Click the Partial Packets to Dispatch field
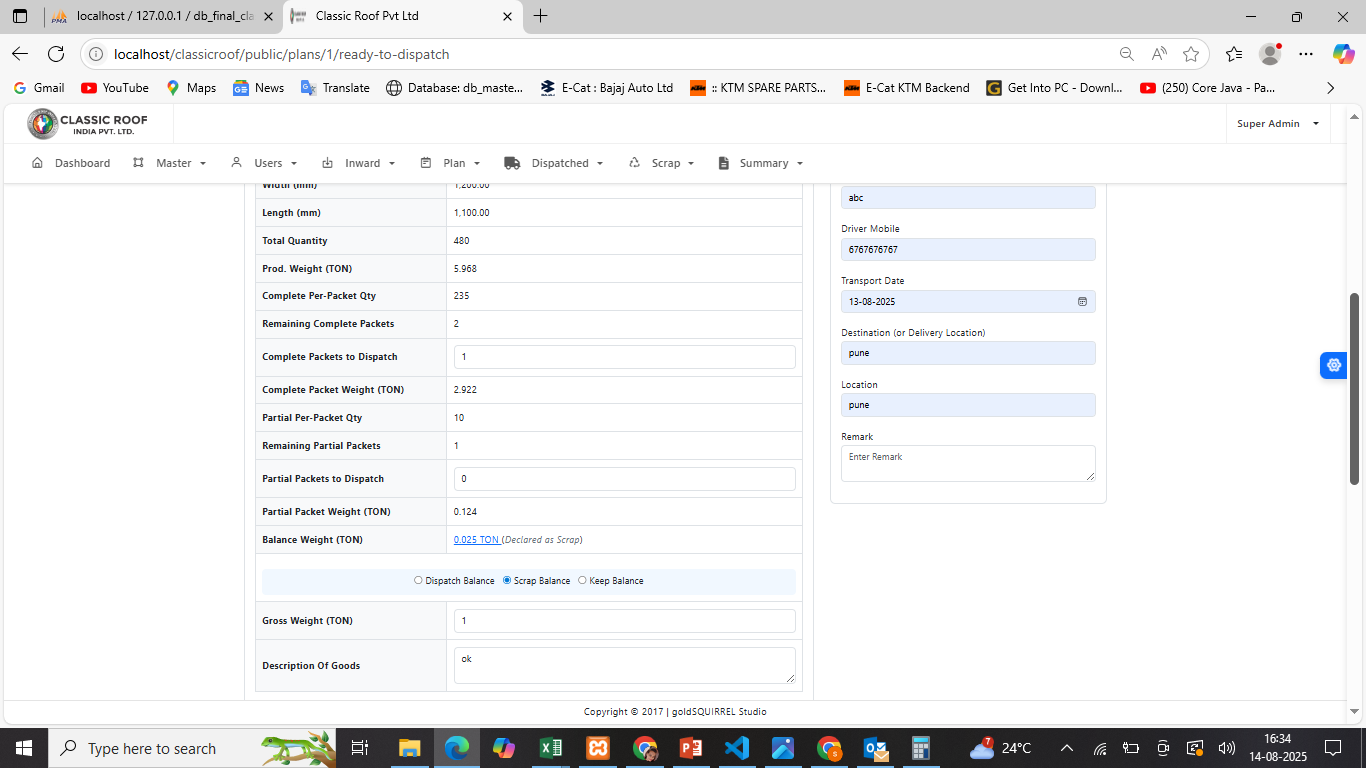Screen dimensions: 1366x768 pos(625,479)
